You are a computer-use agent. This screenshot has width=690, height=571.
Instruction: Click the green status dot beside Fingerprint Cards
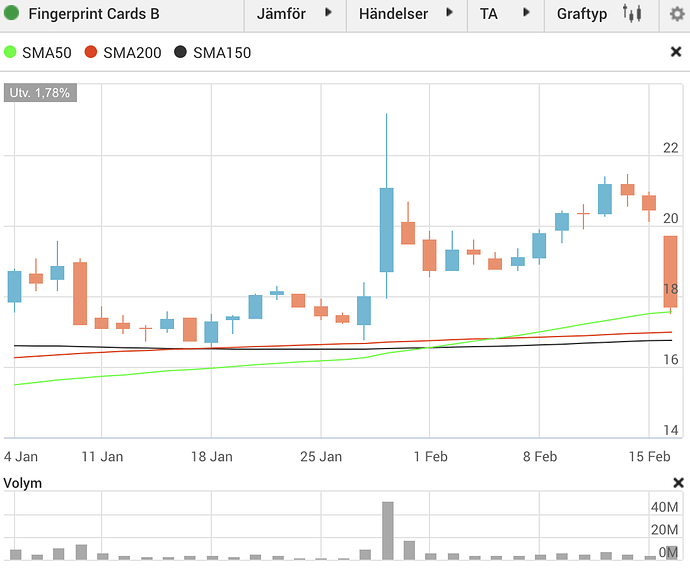[11, 13]
